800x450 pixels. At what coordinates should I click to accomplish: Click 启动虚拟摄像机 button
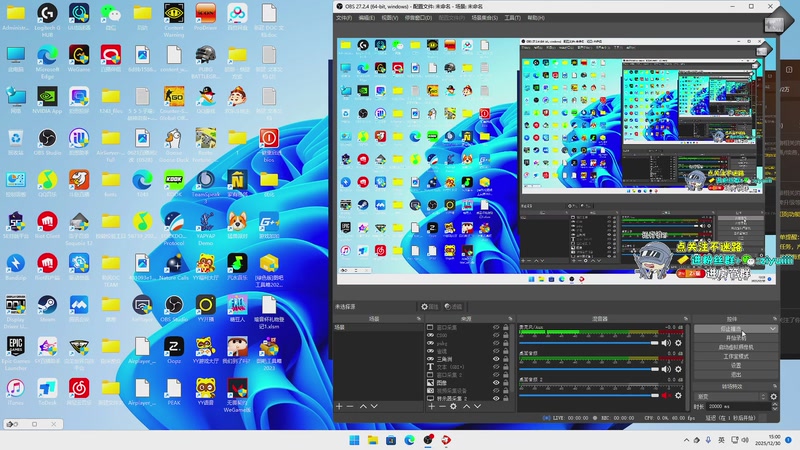coord(736,347)
